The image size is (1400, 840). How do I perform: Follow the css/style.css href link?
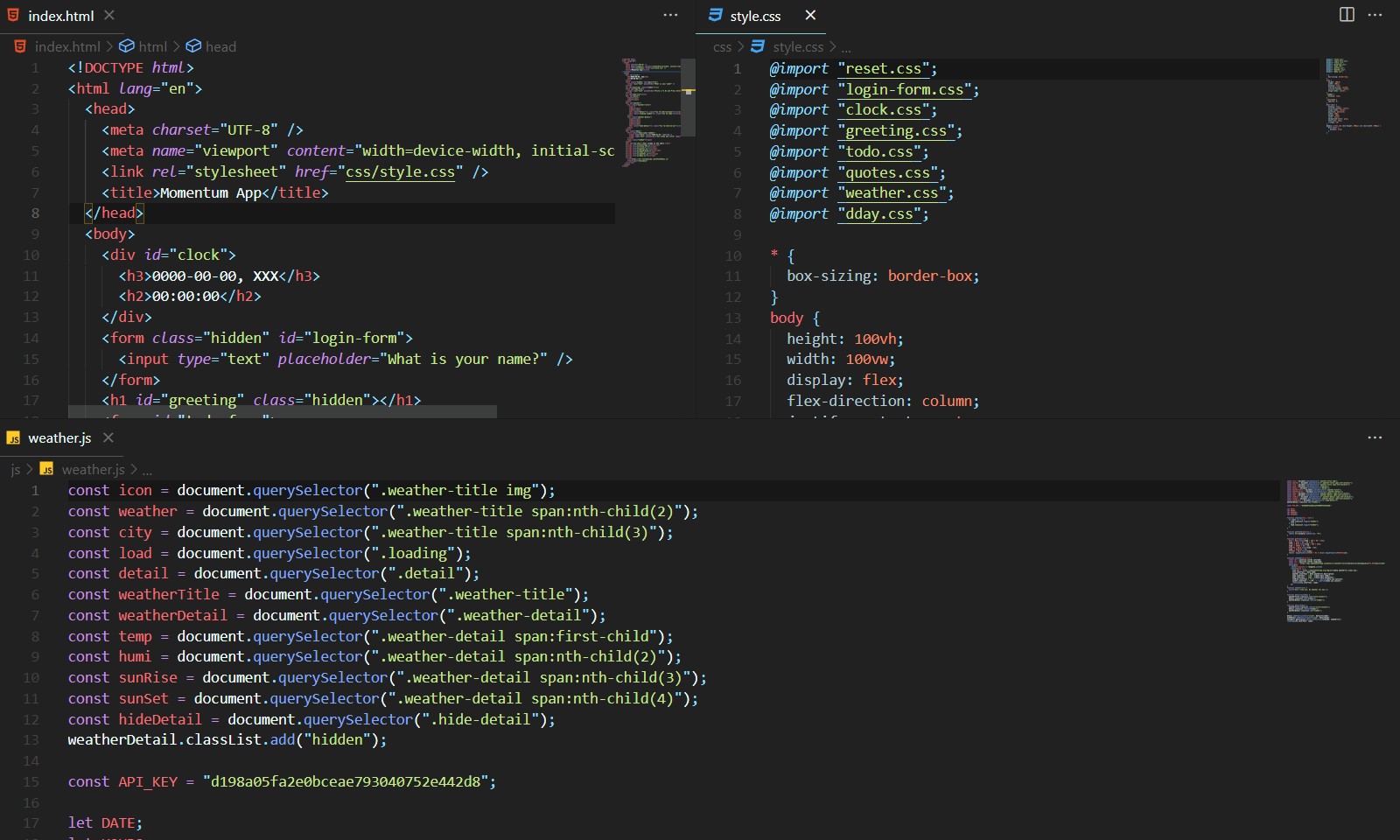pos(401,172)
